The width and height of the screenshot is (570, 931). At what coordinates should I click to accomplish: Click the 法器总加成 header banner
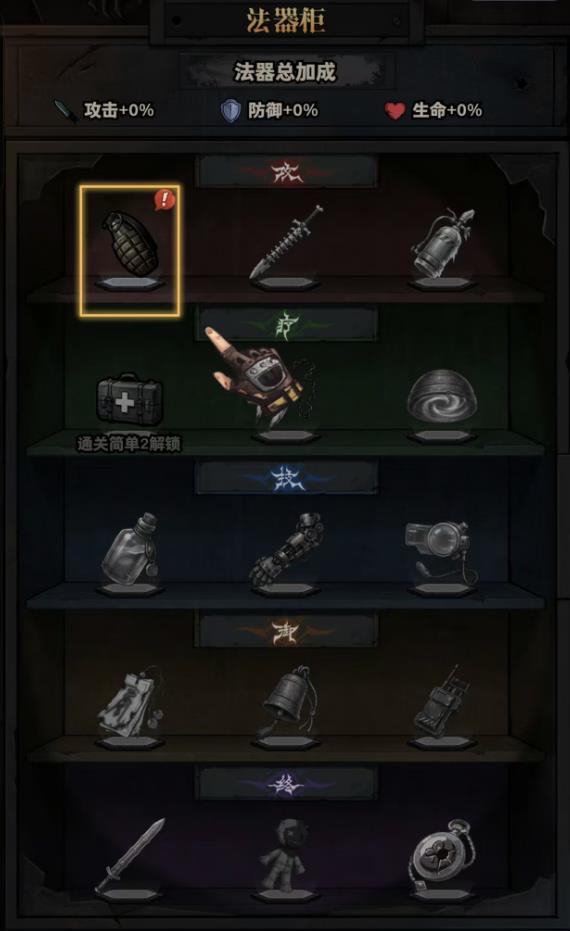[285, 72]
